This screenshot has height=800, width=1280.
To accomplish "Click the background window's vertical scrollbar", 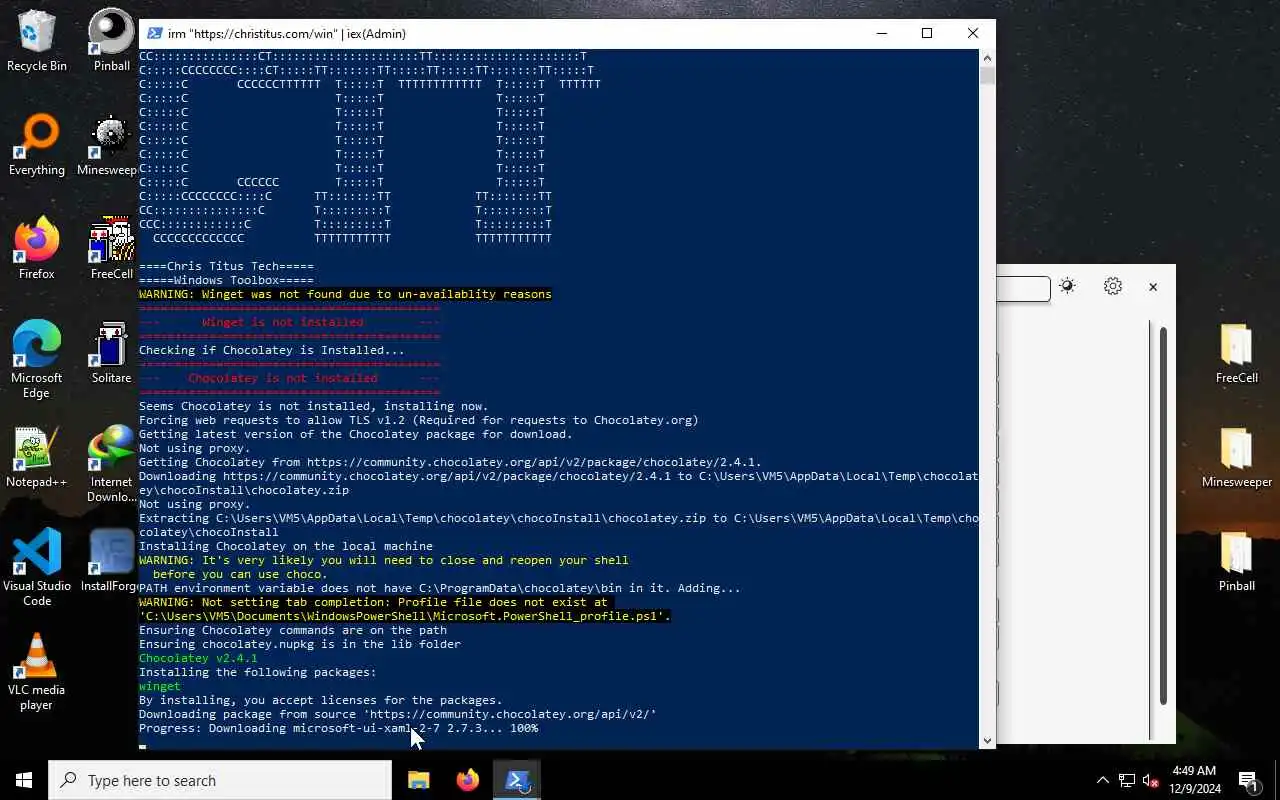I will click(1163, 515).
